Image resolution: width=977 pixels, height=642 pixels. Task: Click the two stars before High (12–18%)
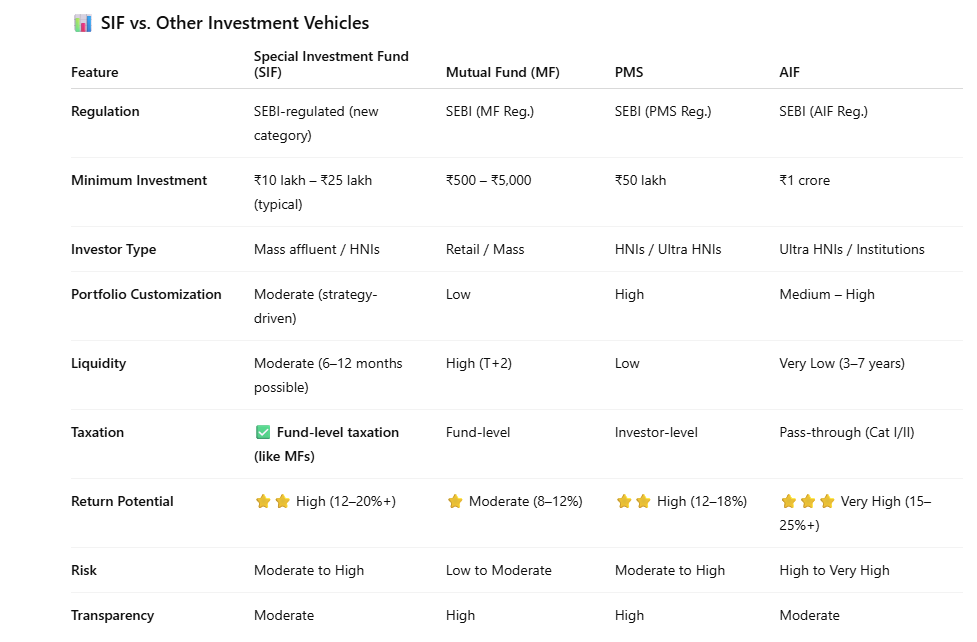click(633, 502)
